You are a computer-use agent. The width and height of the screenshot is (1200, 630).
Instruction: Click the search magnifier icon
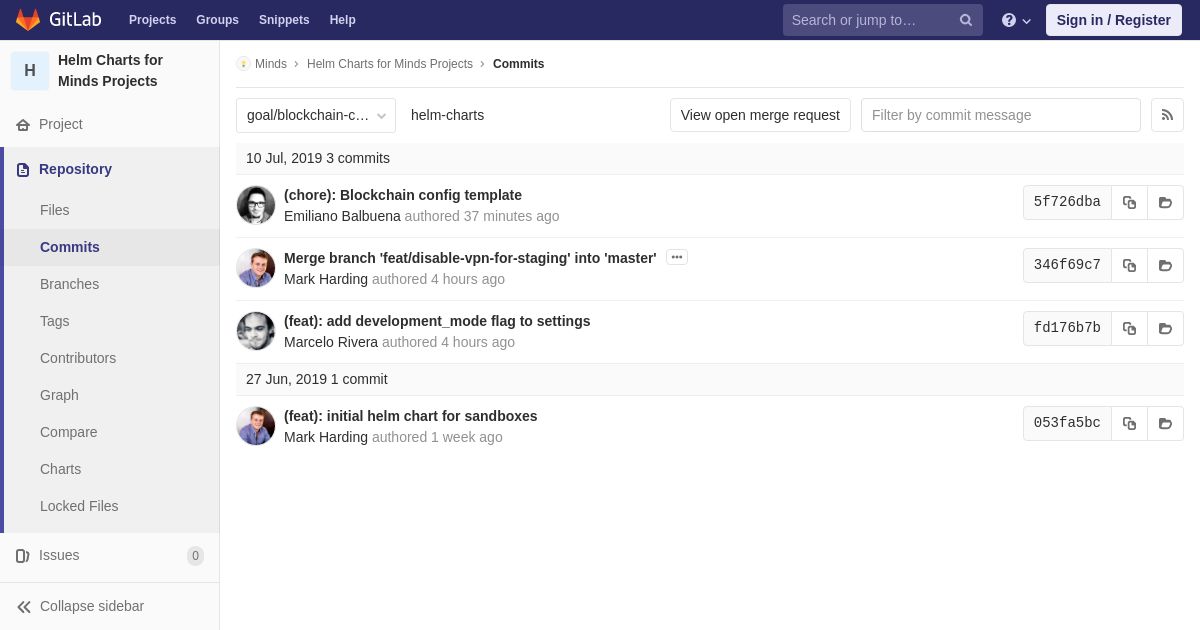tap(965, 20)
